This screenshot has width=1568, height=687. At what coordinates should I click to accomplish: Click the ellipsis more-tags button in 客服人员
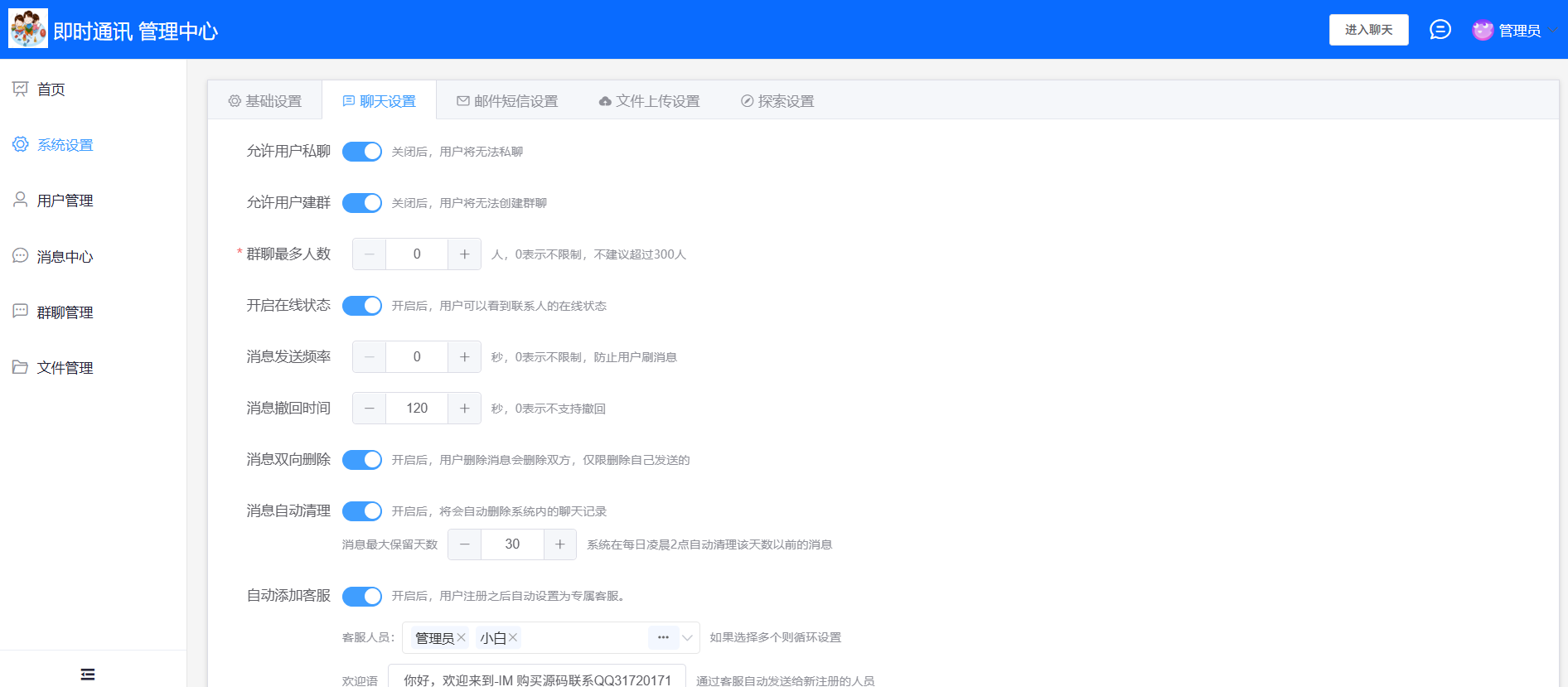pos(663,637)
